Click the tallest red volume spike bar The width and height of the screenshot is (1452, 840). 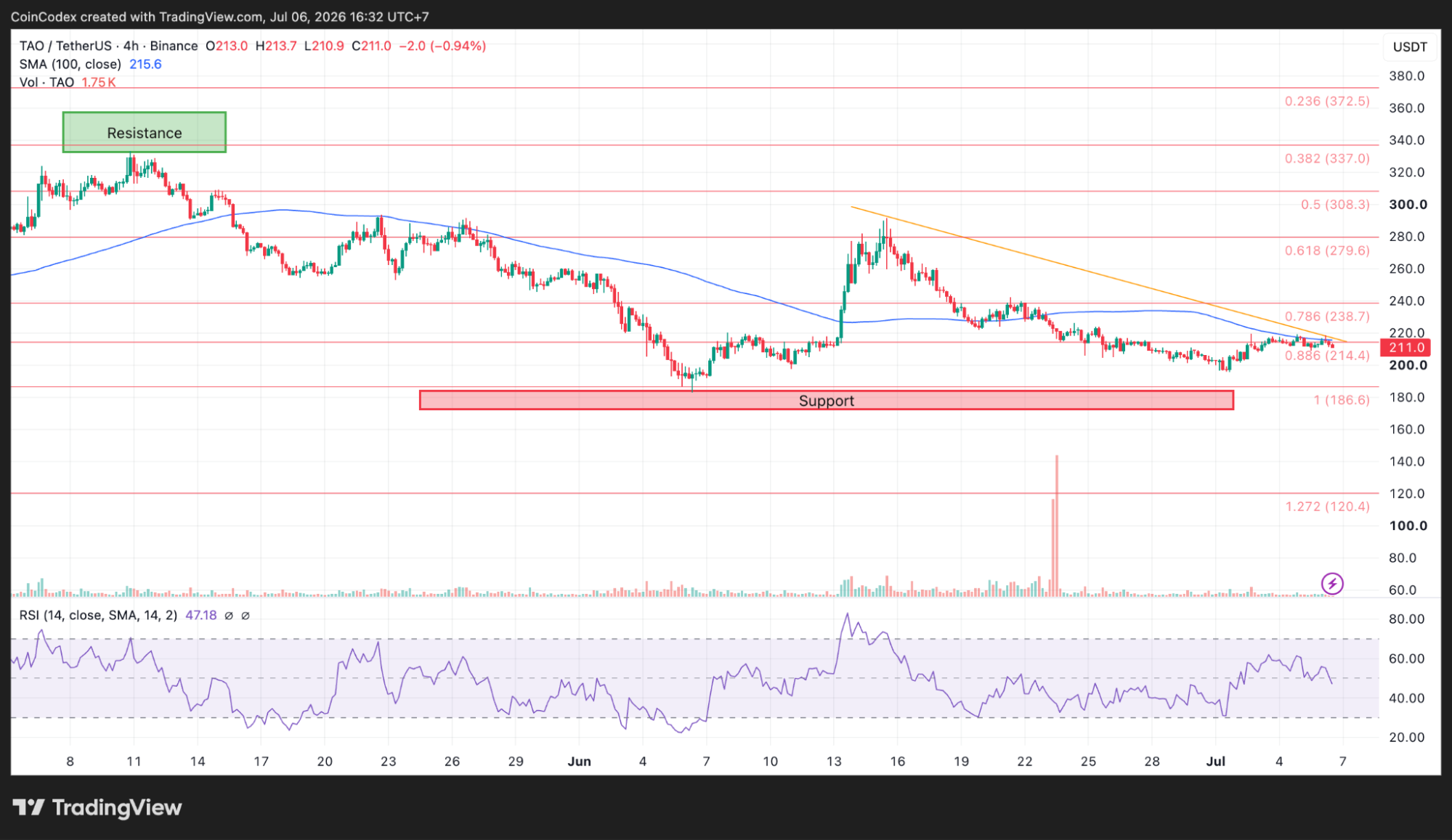coord(1057,526)
